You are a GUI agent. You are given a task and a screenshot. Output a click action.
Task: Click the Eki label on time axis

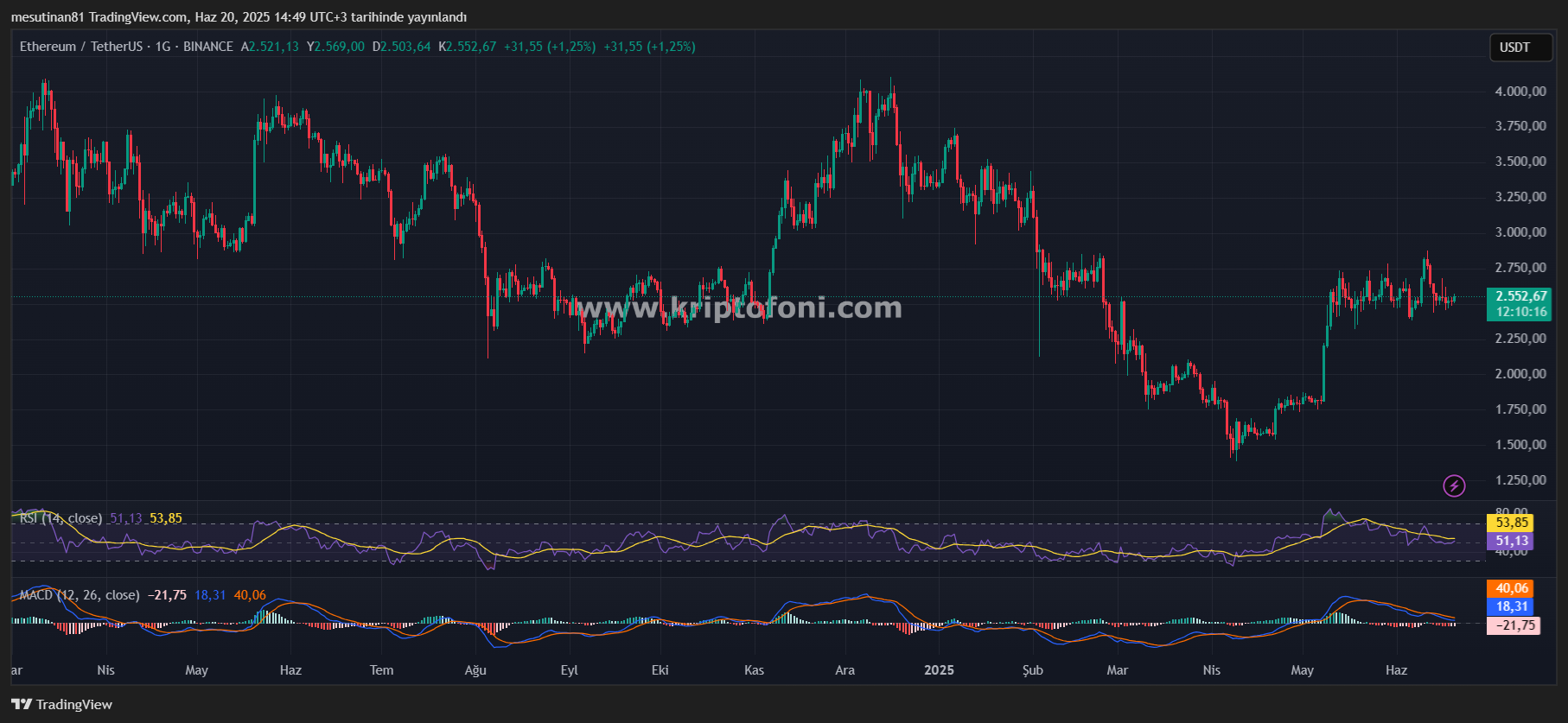(660, 670)
